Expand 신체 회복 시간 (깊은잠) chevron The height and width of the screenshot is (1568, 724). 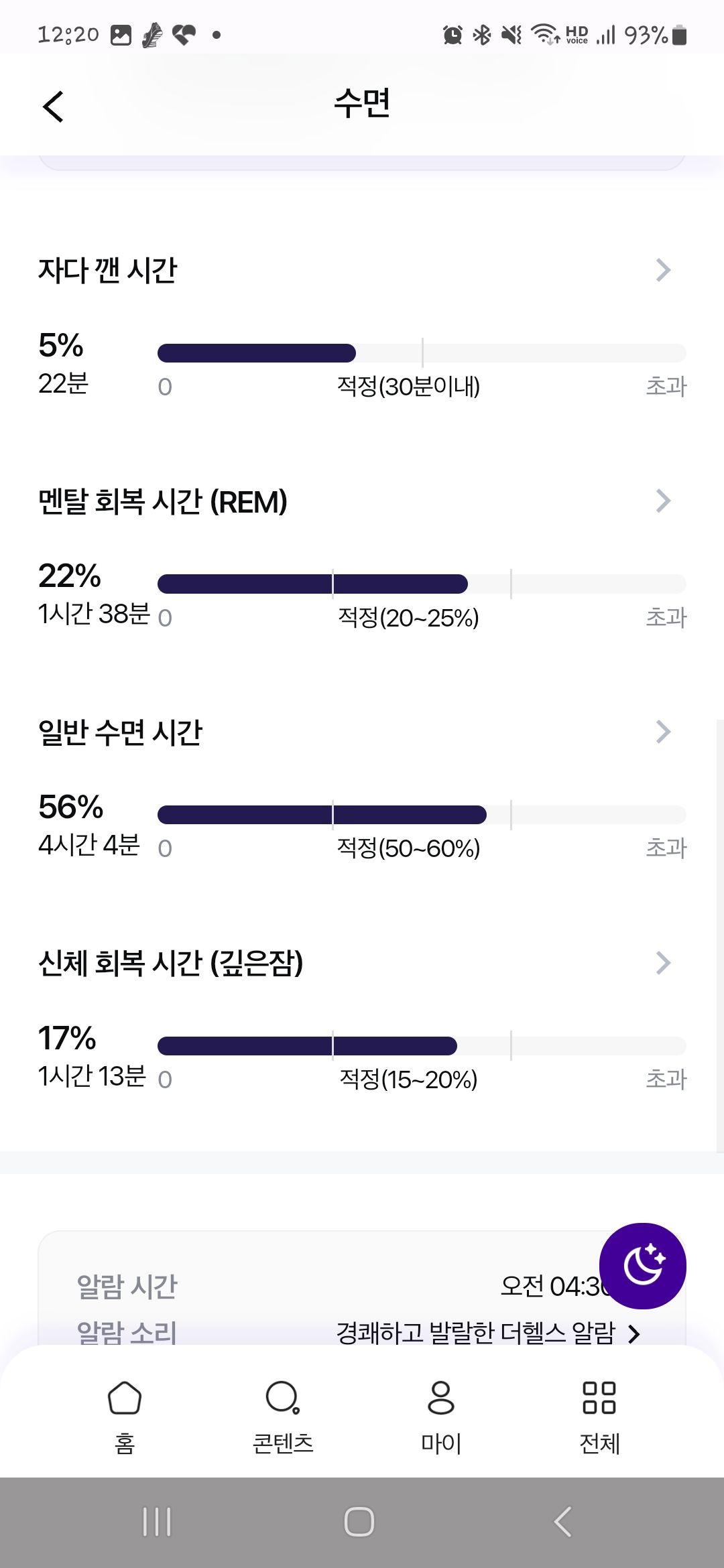663,963
